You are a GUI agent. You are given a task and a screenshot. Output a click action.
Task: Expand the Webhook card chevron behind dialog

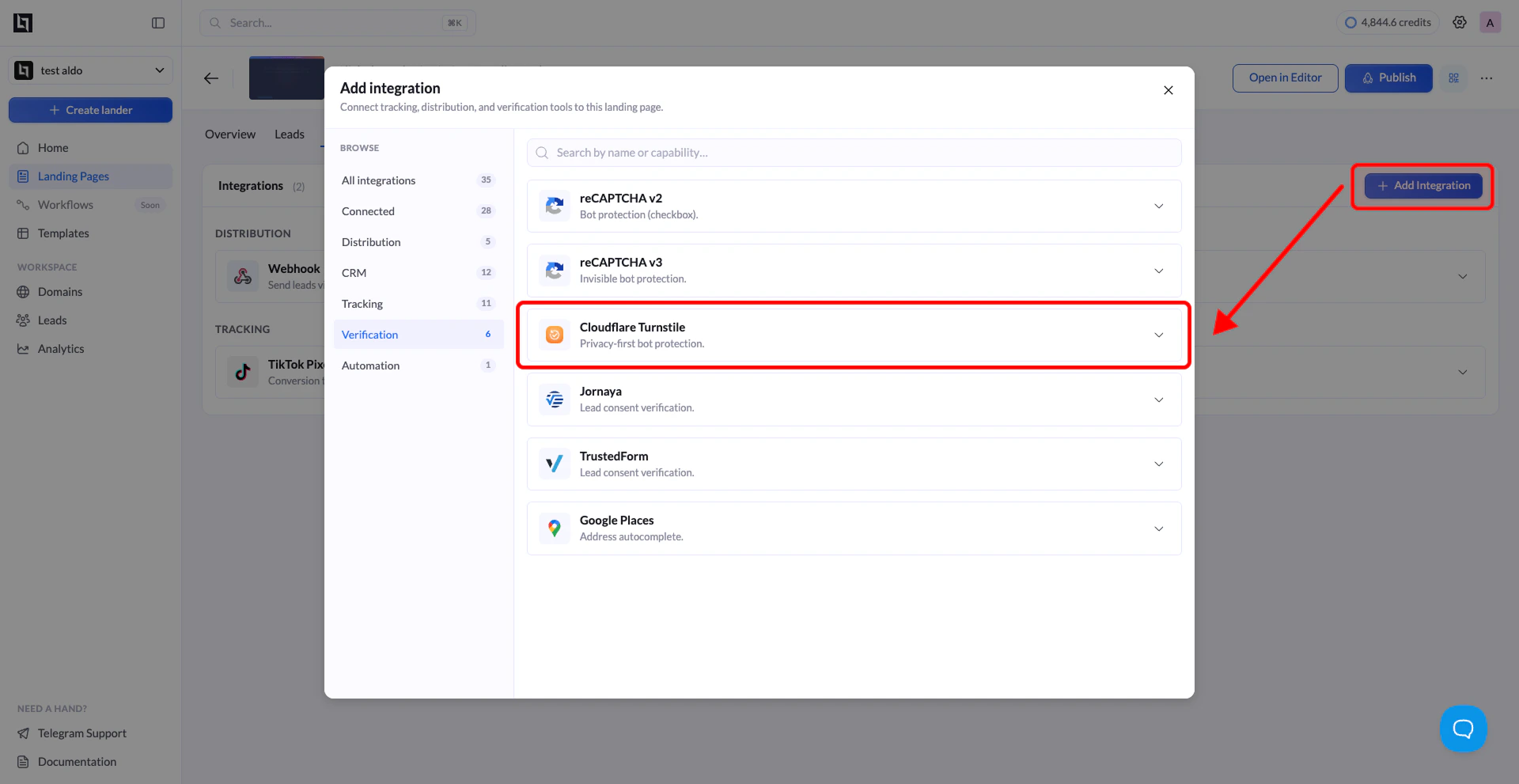(x=1463, y=276)
